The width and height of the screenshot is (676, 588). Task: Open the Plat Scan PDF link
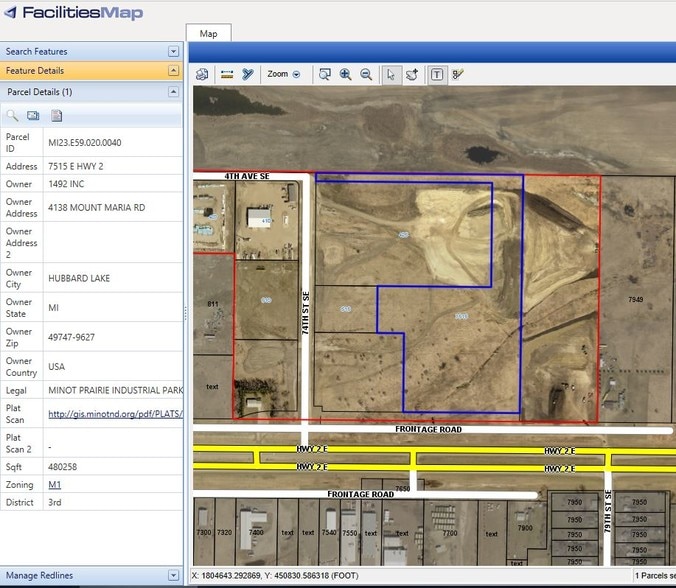click(114, 414)
